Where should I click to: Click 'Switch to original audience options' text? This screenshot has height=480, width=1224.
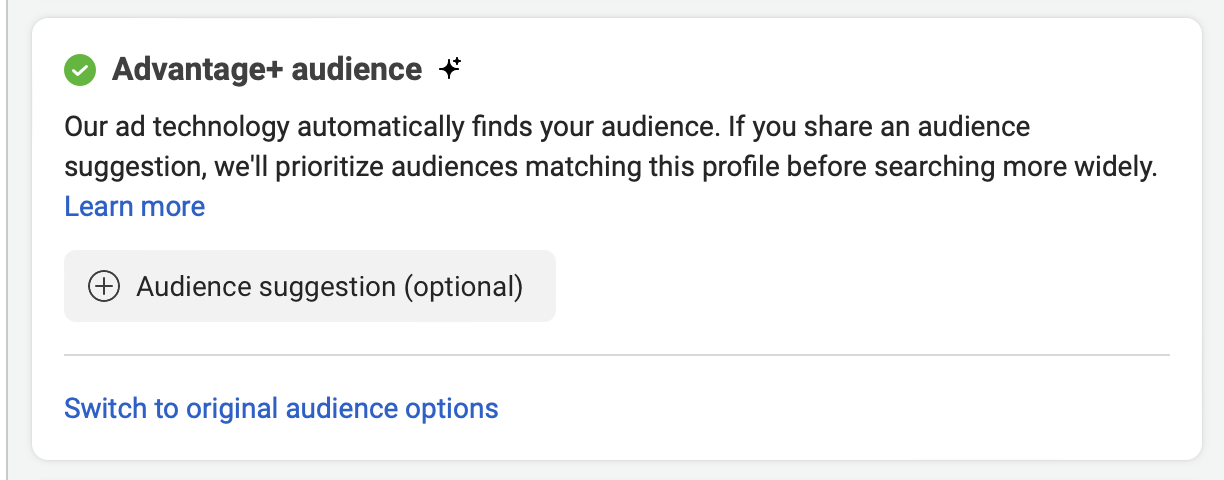(281, 409)
